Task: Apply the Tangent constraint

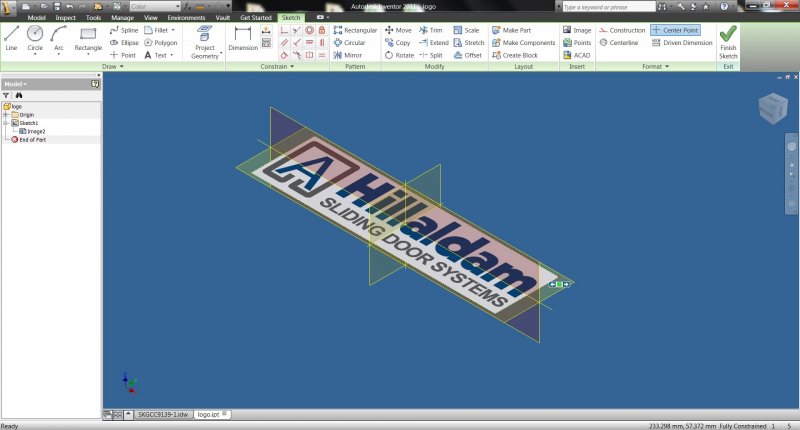Action: click(284, 55)
